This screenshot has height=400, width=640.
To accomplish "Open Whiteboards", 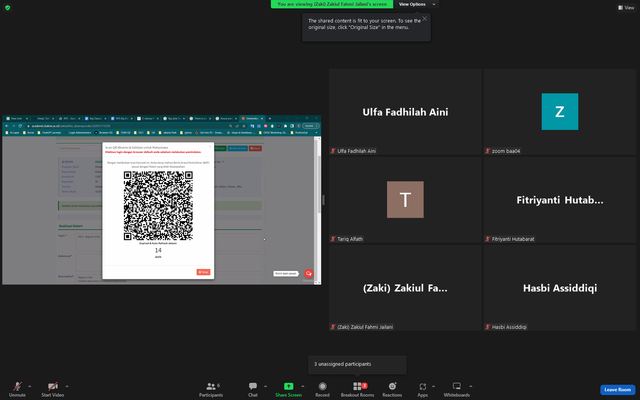I will 457,389.
